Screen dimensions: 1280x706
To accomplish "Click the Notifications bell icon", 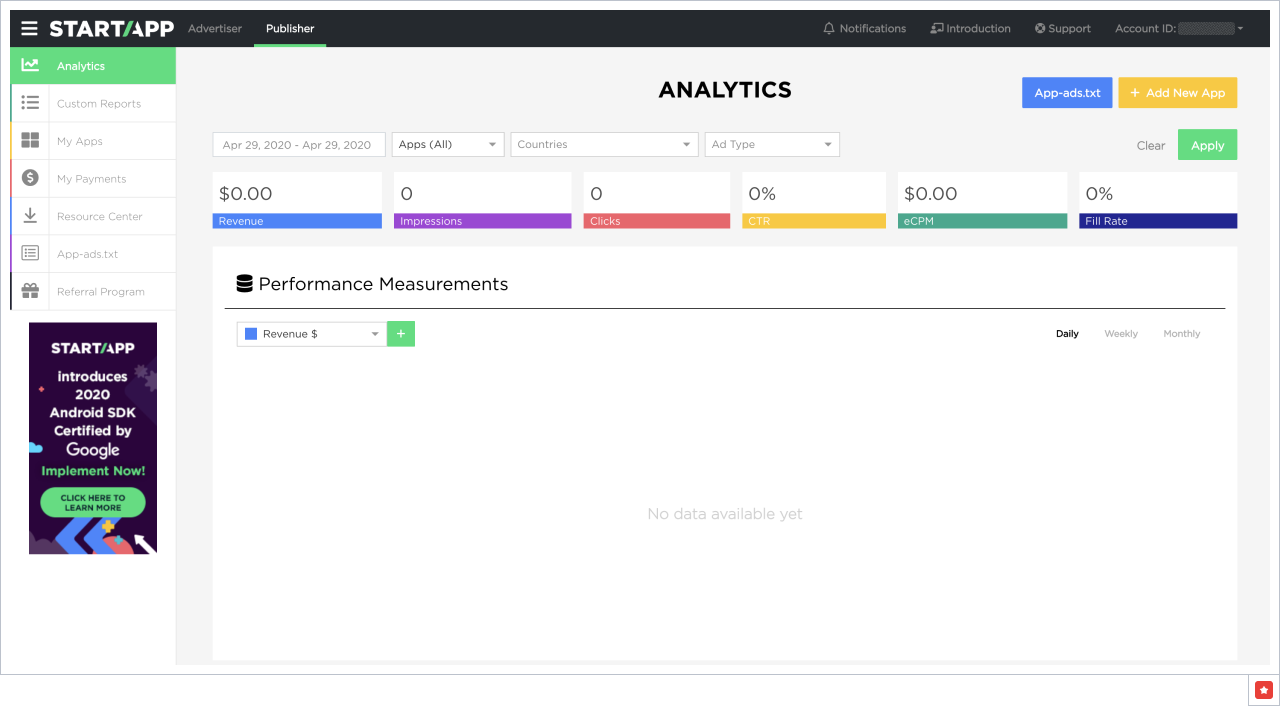I will [829, 29].
